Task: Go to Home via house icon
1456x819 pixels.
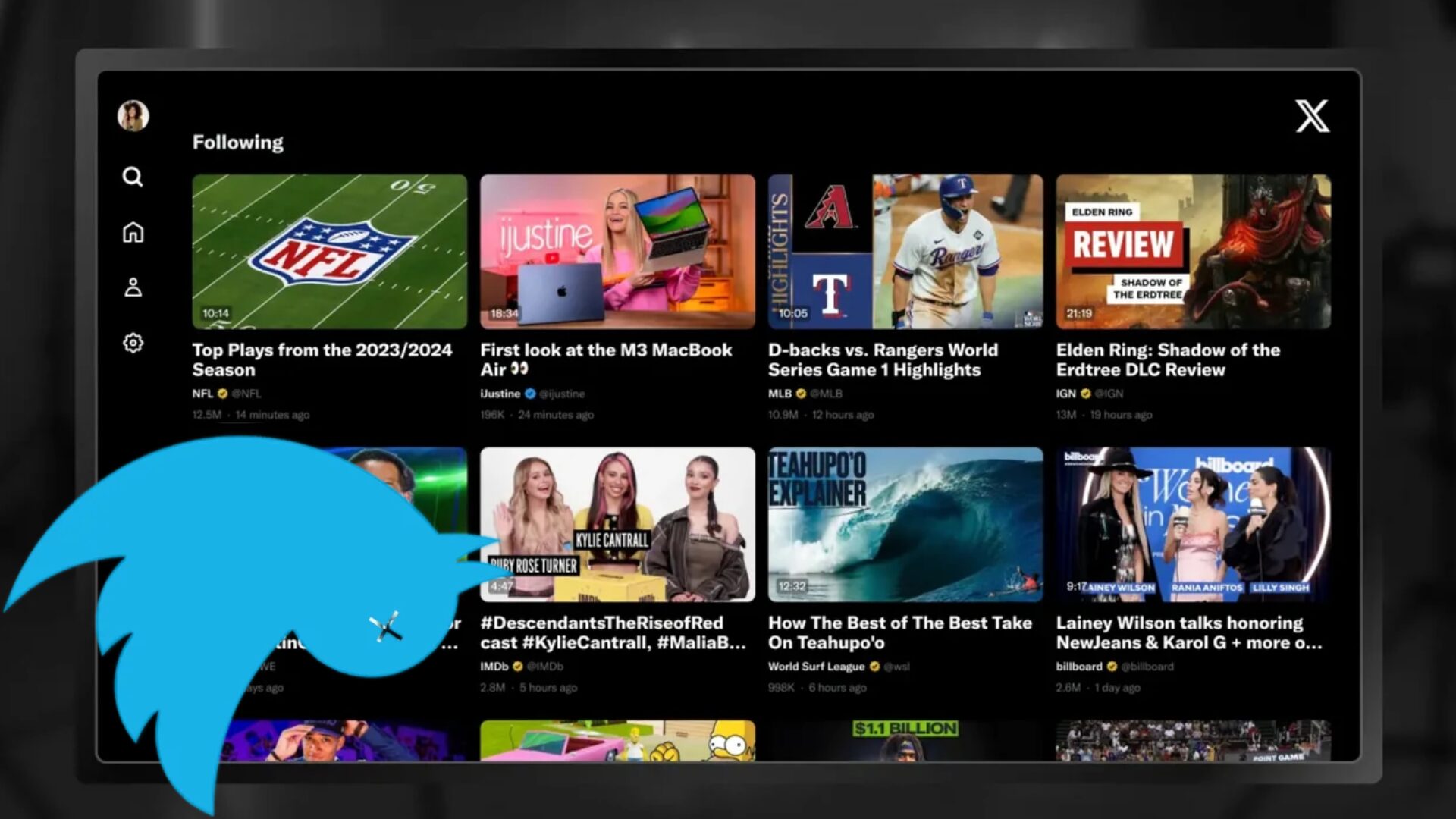Action: 133,232
